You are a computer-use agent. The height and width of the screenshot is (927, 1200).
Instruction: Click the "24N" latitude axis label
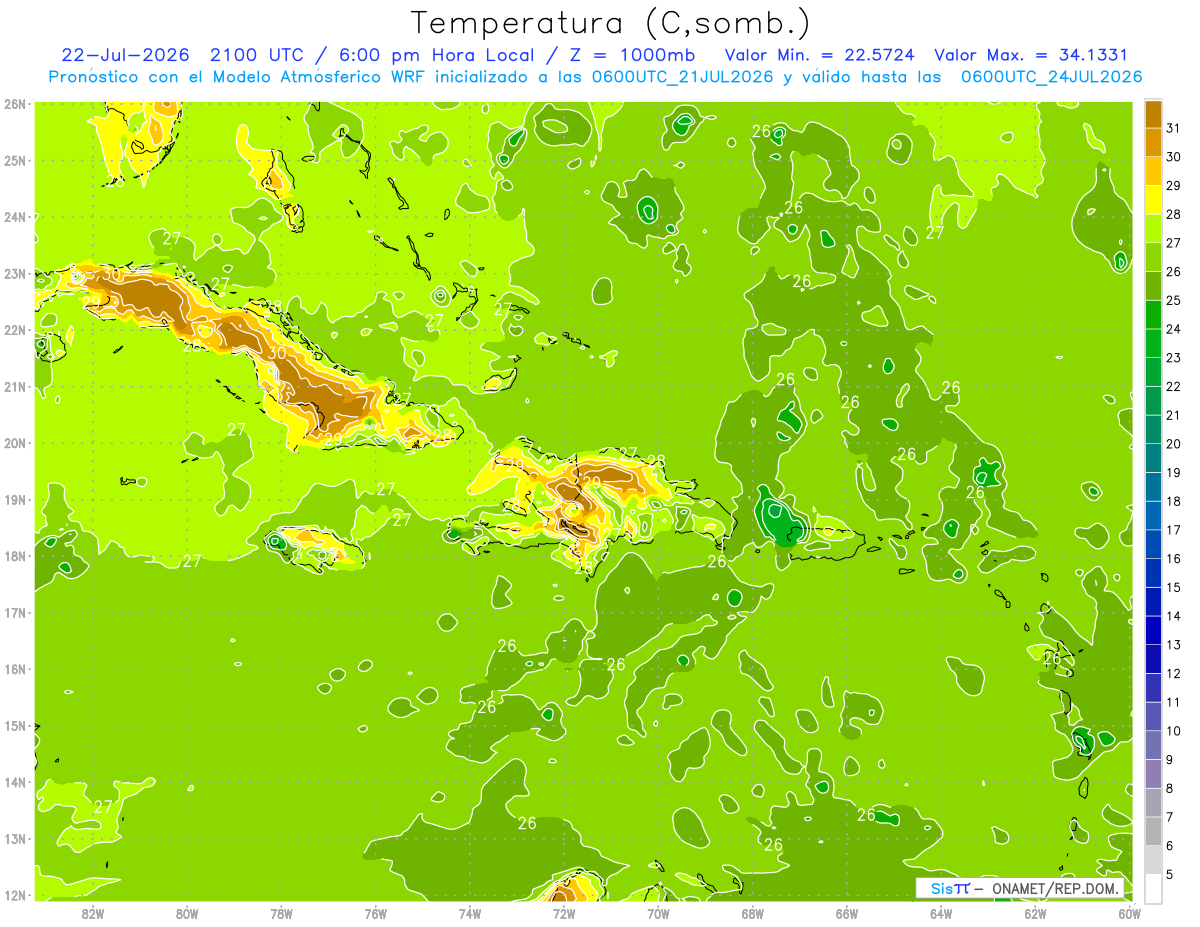tap(15, 217)
